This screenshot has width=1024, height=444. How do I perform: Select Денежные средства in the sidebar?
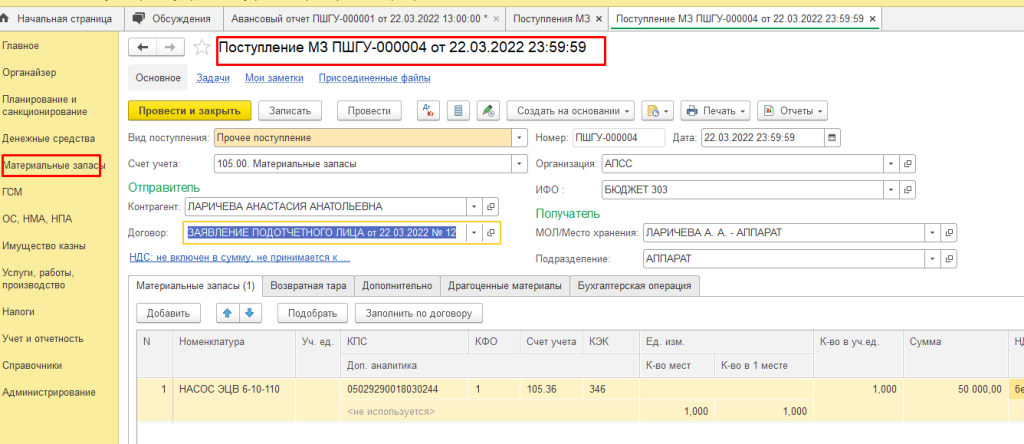pos(48,138)
